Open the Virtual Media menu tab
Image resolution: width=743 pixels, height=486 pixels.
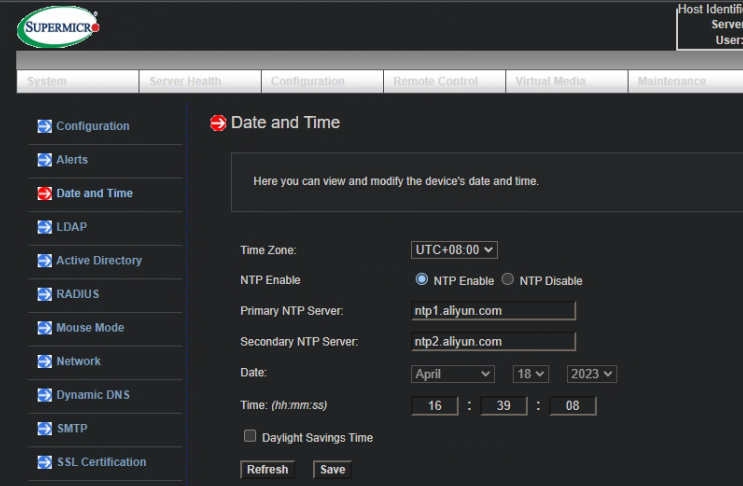tap(567, 81)
